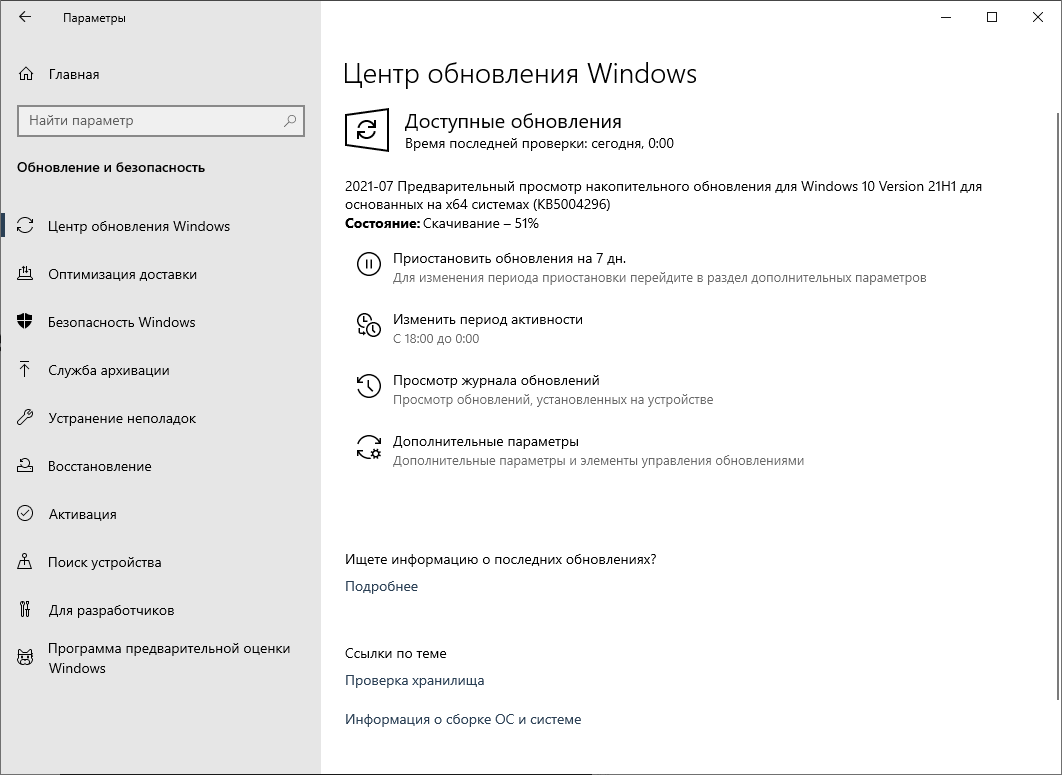Open Информация о сборке ОС и системе
The height and width of the screenshot is (775, 1062).
[x=462, y=719]
